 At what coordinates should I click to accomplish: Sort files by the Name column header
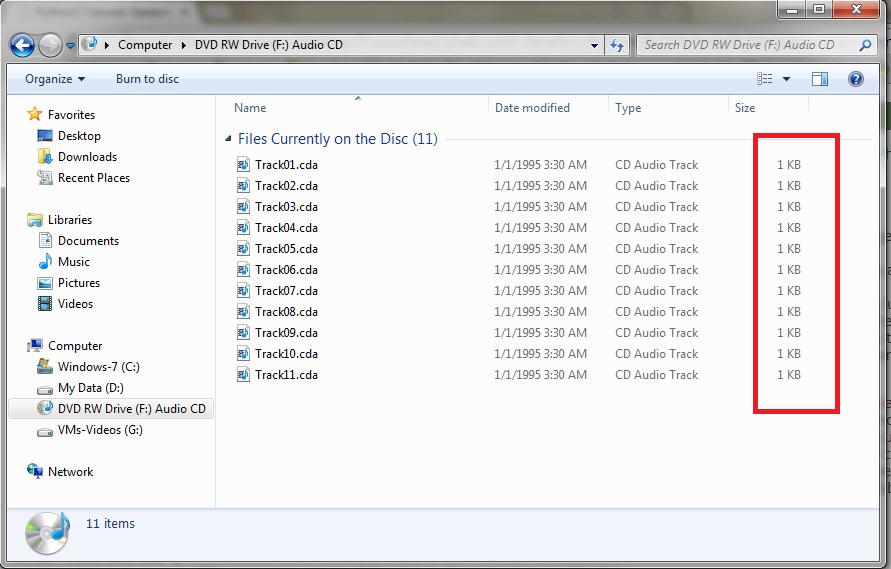pyautogui.click(x=250, y=108)
